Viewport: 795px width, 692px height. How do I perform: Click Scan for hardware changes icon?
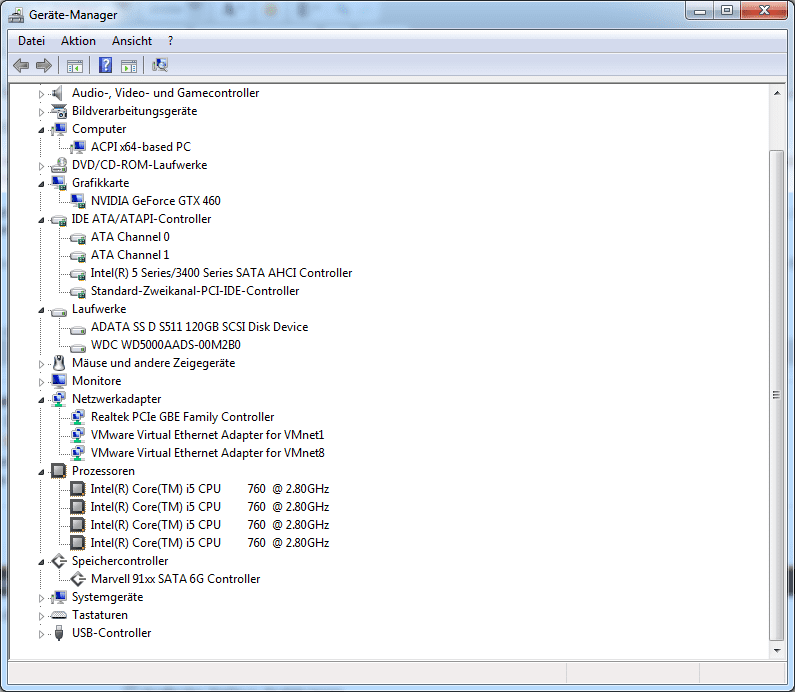click(160, 65)
